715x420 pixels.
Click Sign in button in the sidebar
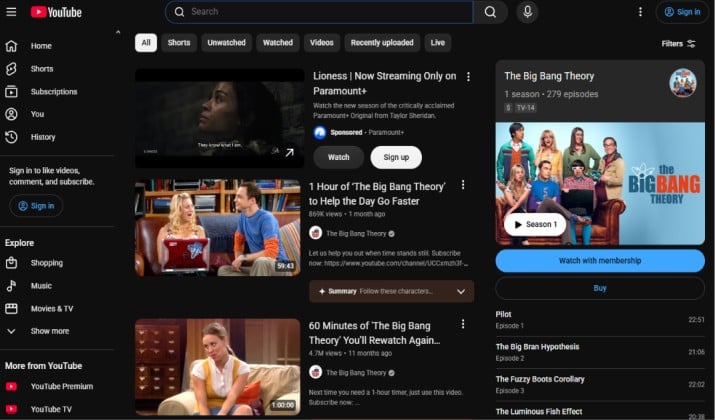tap(36, 206)
